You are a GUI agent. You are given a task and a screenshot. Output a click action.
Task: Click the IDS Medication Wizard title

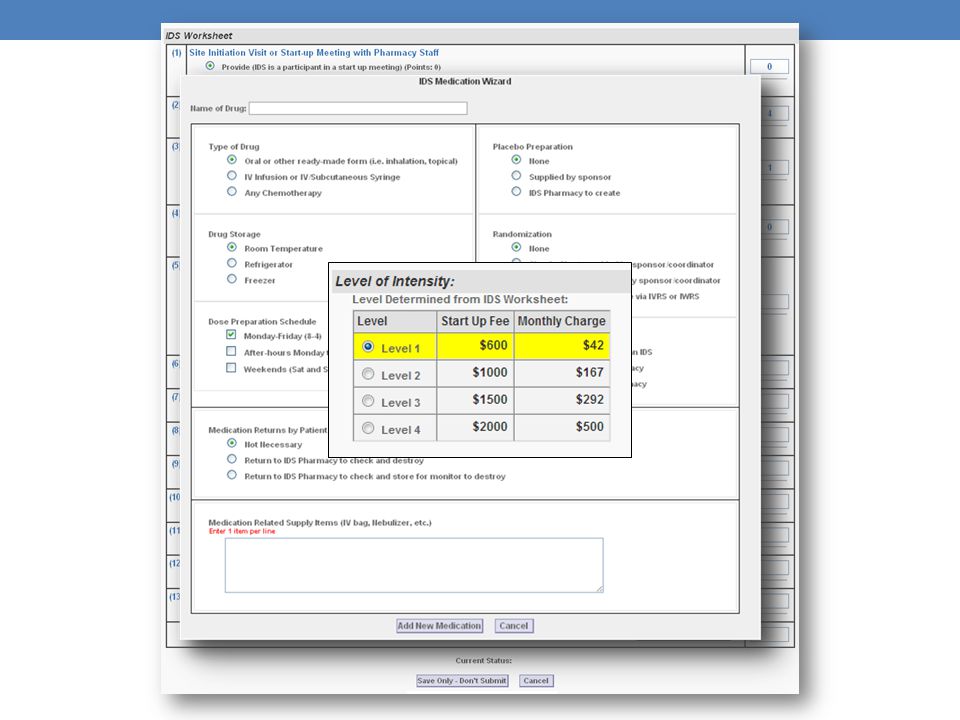coord(465,81)
